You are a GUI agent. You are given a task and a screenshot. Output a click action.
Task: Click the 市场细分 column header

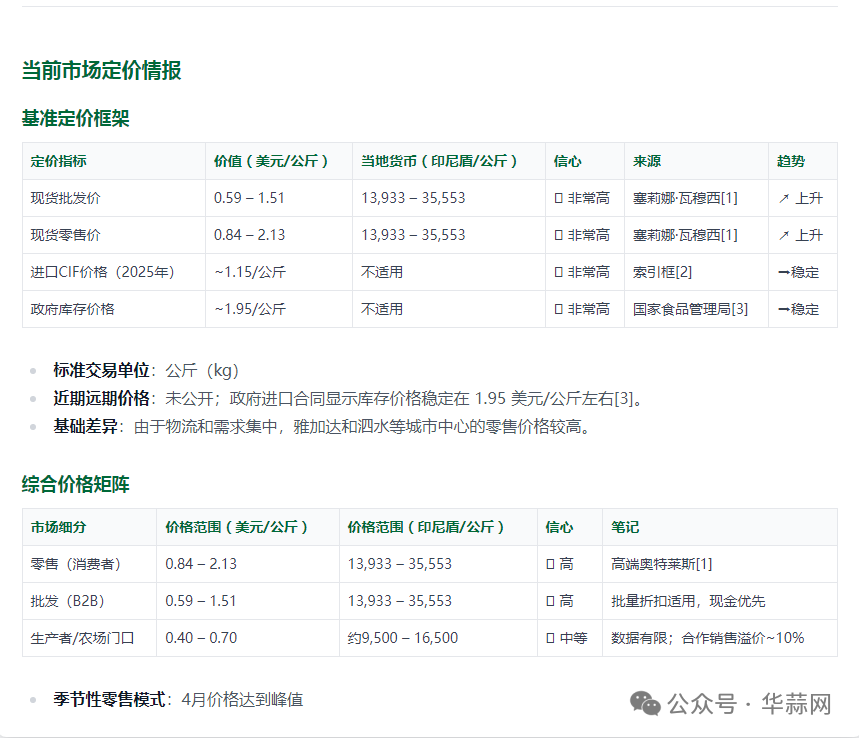coord(59,527)
